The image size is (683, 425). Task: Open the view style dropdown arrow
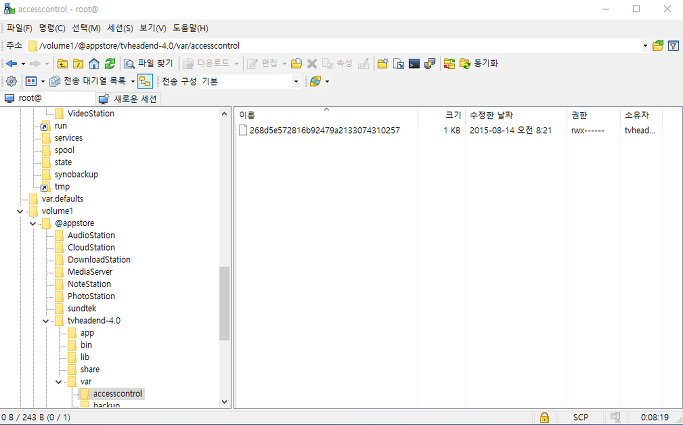point(43,81)
